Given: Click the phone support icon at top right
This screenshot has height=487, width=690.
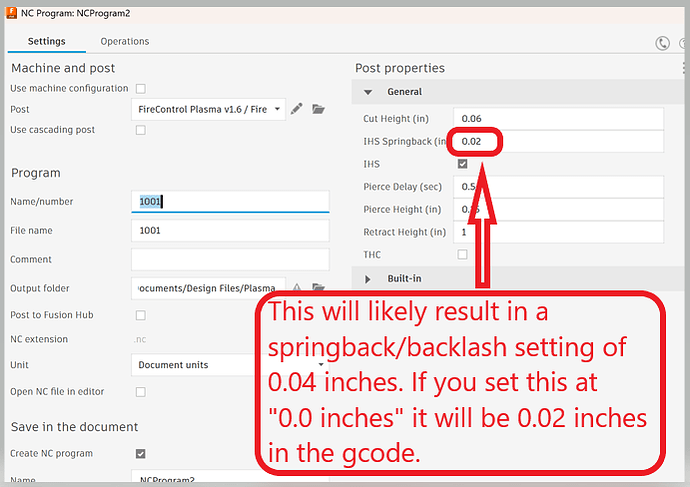Looking at the screenshot, I should click(662, 43).
